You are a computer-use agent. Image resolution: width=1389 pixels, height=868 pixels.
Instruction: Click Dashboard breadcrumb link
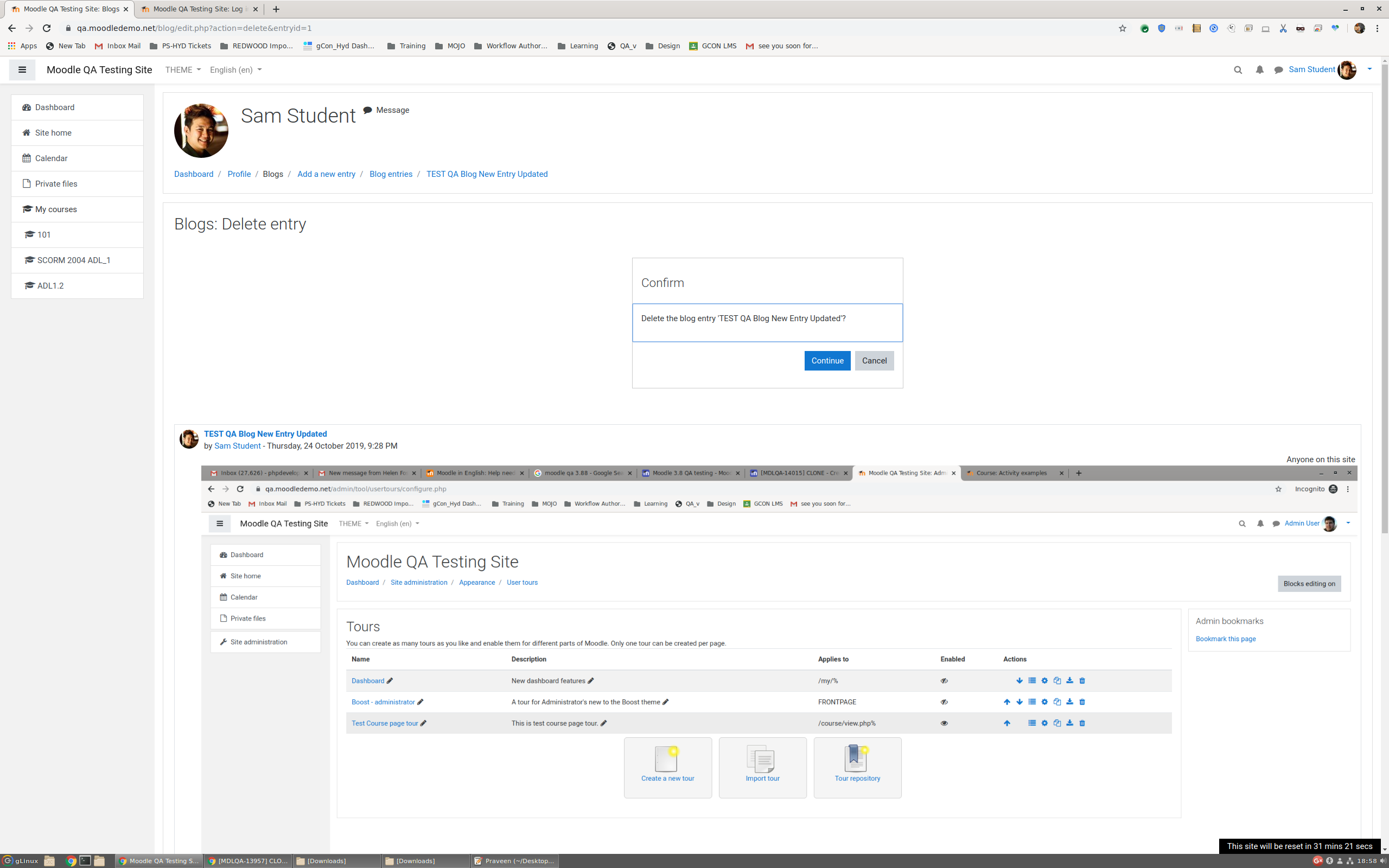193,174
